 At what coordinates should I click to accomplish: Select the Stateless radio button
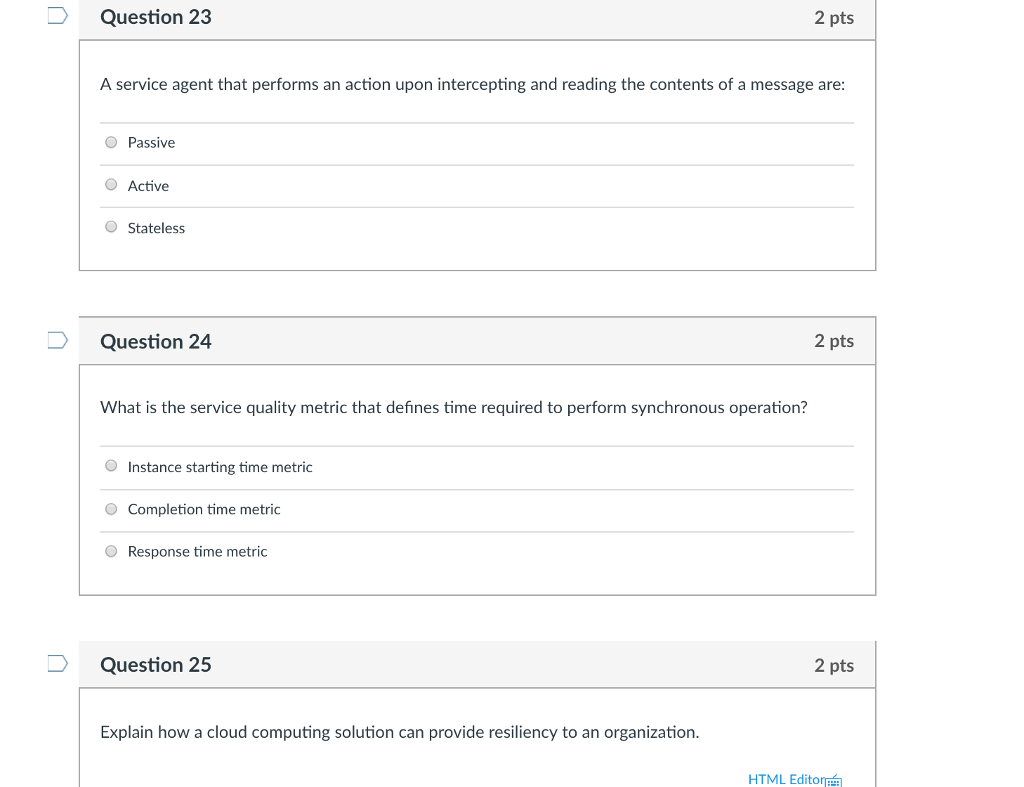[x=111, y=227]
